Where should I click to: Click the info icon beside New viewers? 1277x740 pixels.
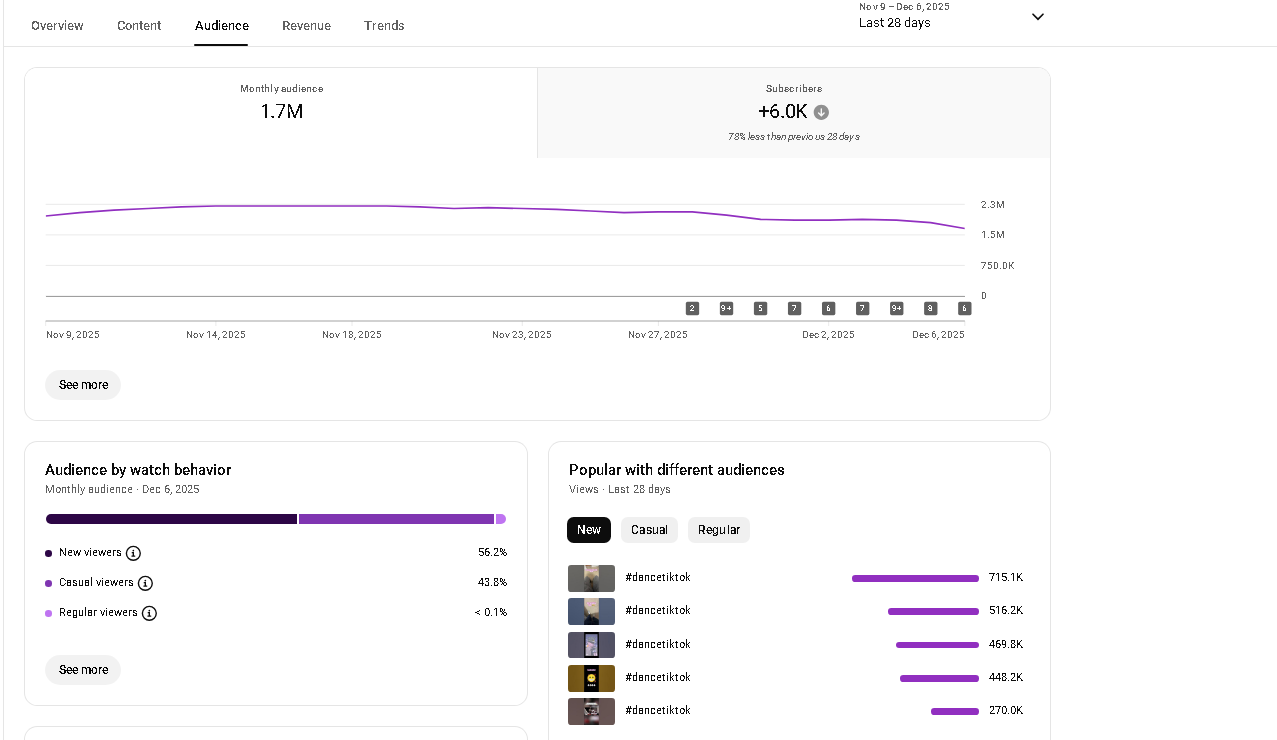[133, 553]
